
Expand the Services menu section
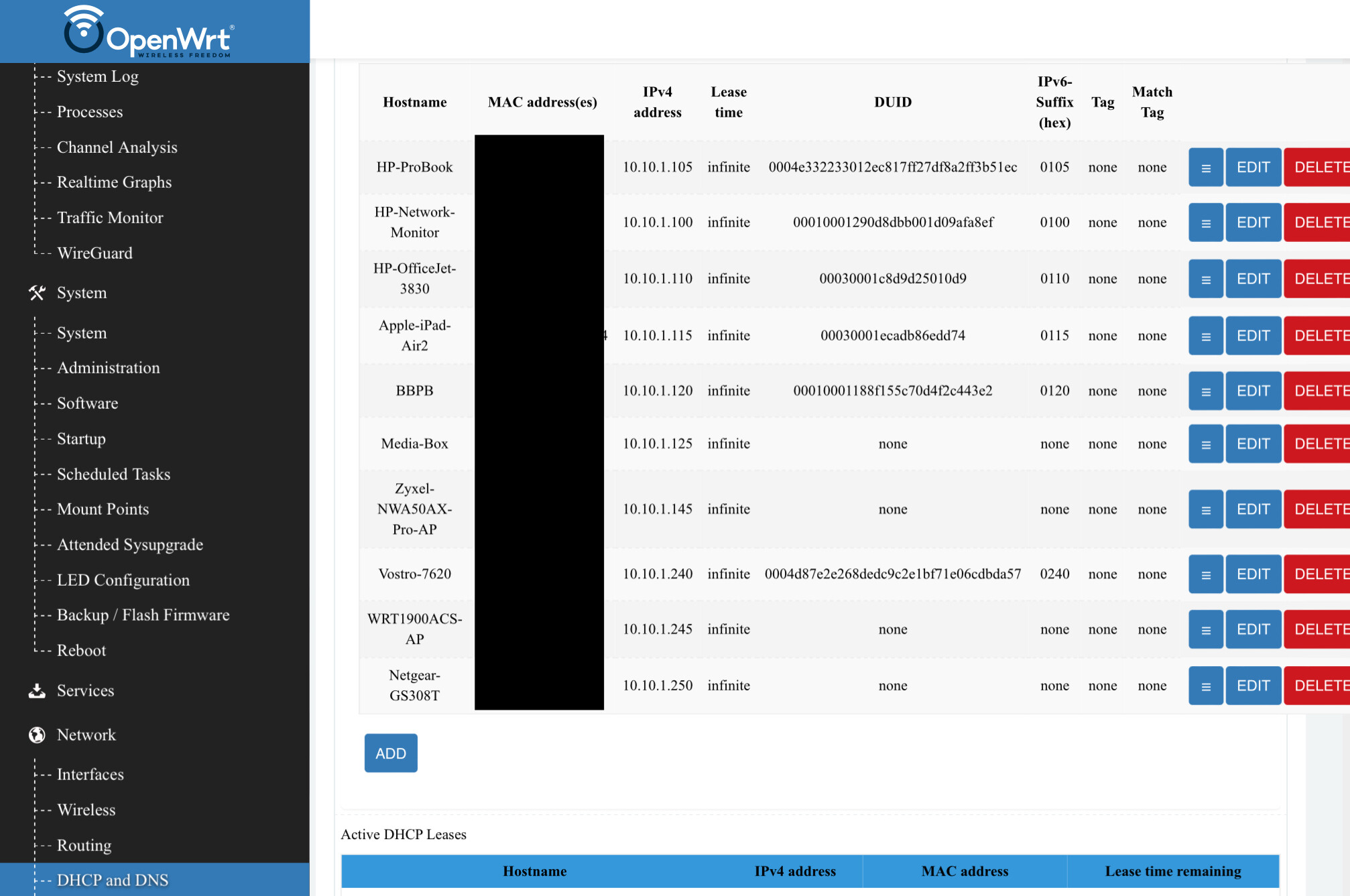pyautogui.click(x=86, y=691)
